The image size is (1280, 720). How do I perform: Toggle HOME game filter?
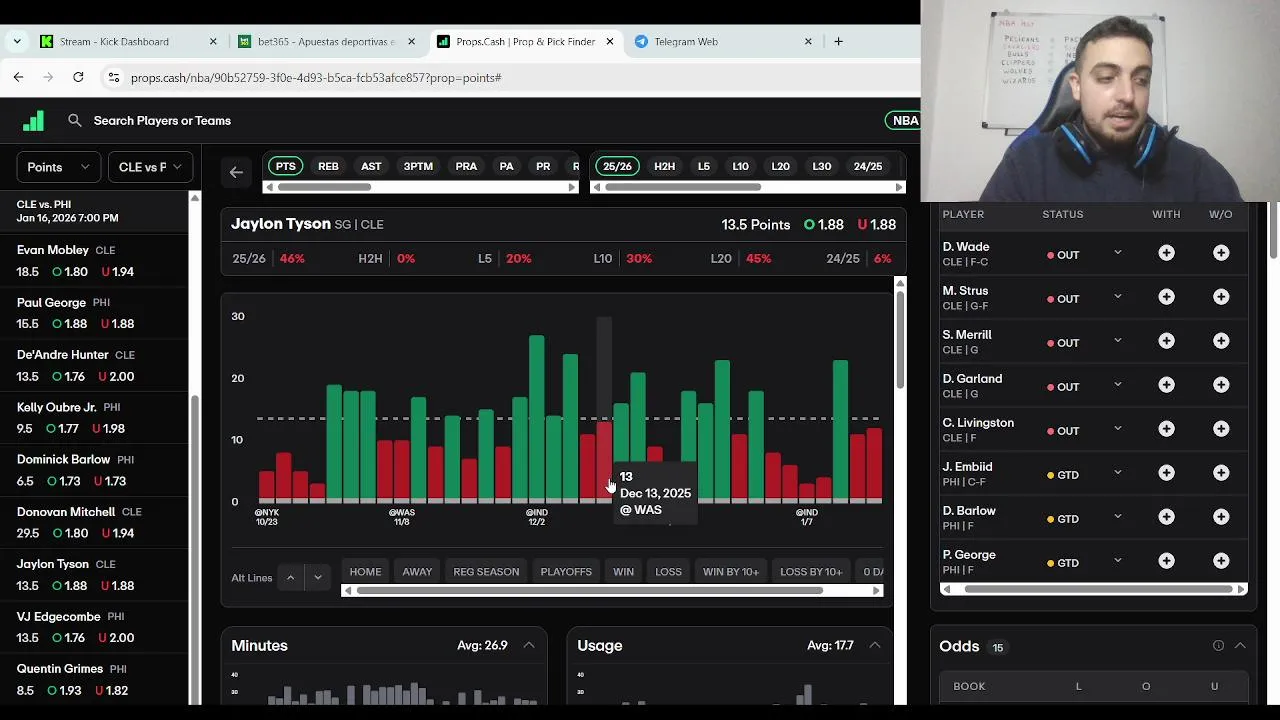pos(365,572)
